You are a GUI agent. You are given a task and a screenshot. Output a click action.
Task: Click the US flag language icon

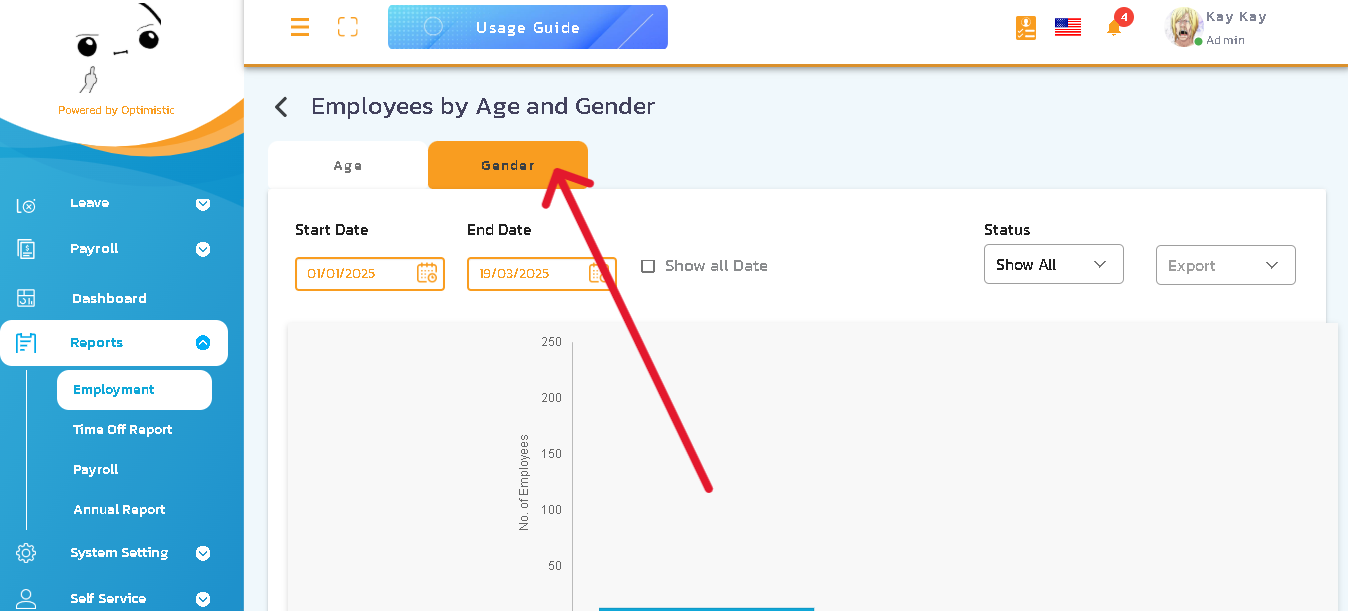coord(1068,27)
